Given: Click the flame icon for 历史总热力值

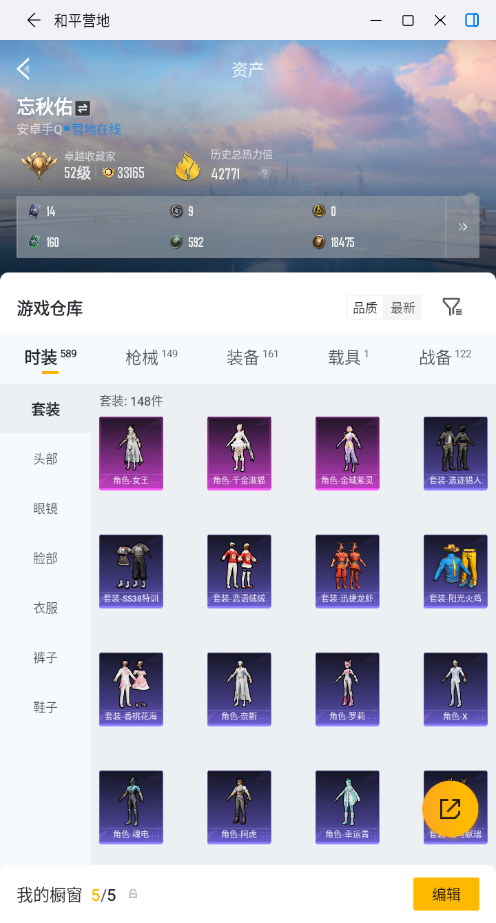Looking at the screenshot, I should [188, 166].
